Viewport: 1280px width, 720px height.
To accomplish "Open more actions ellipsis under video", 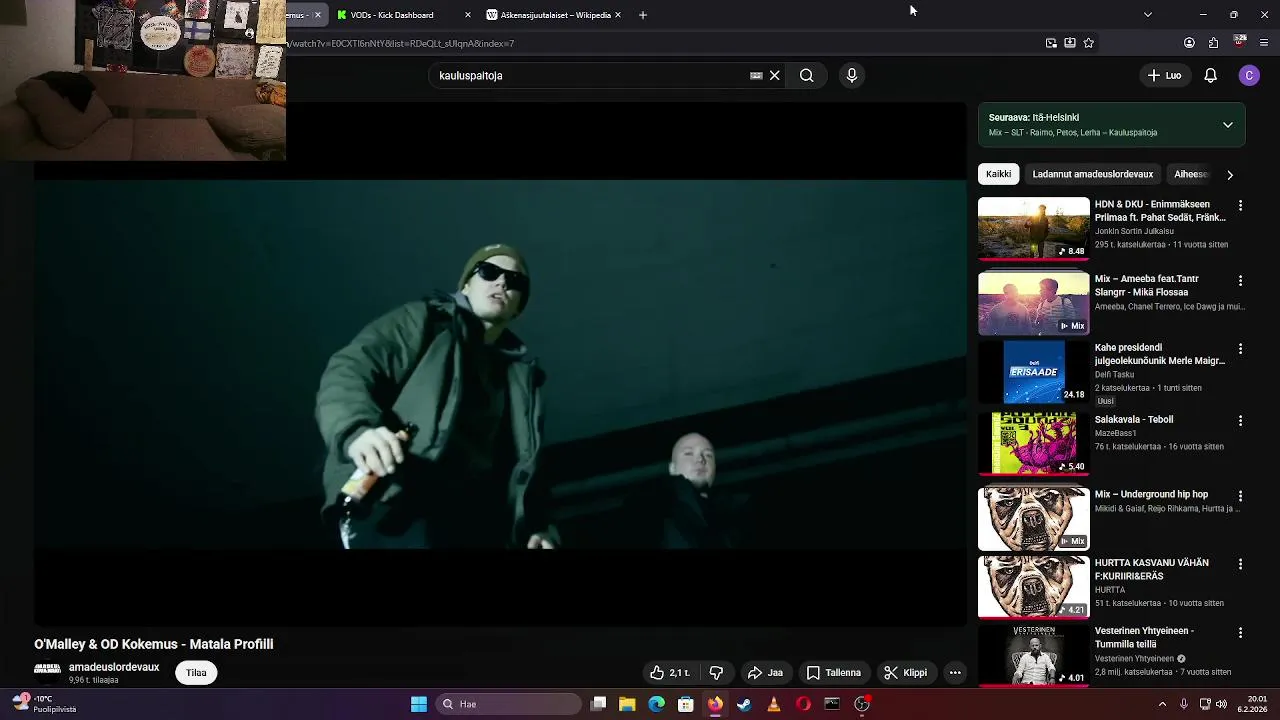I will click(955, 673).
